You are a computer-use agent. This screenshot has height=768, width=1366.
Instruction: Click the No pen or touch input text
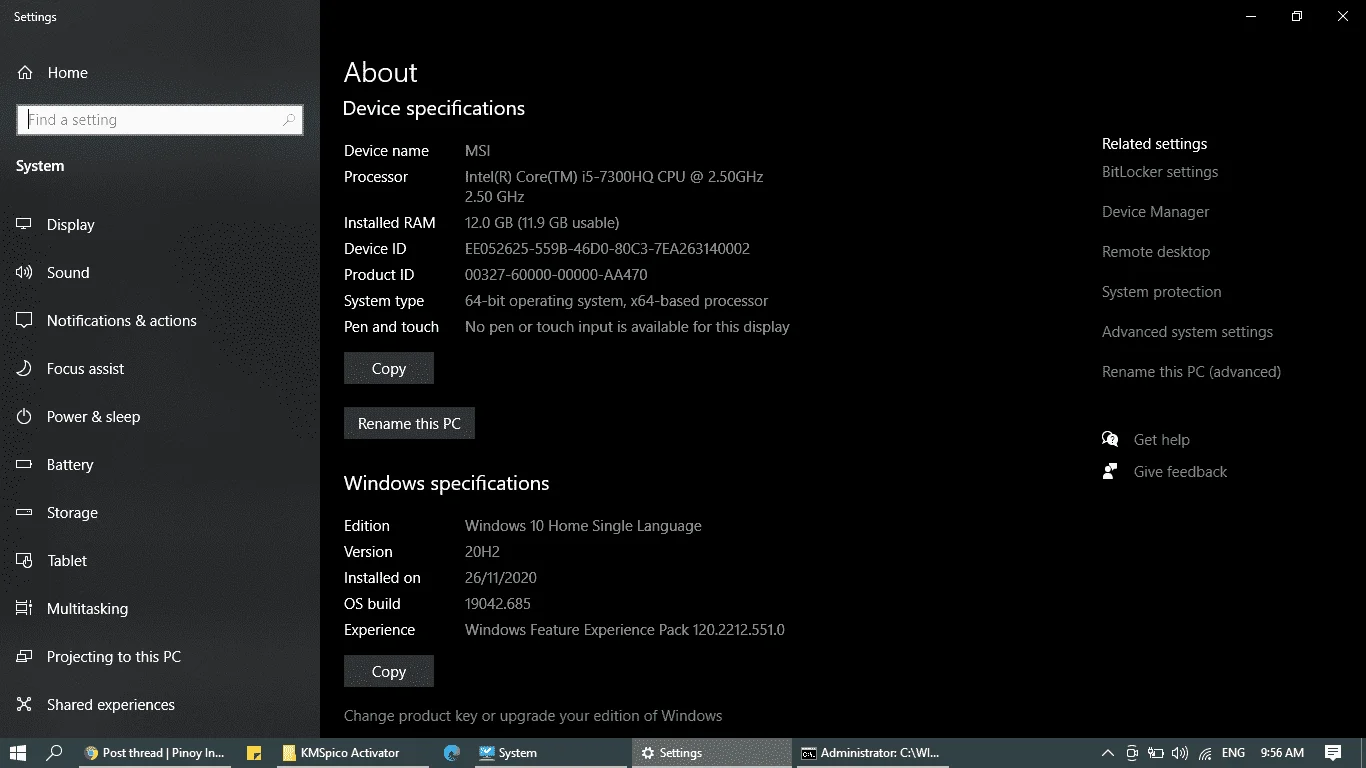[x=627, y=327]
